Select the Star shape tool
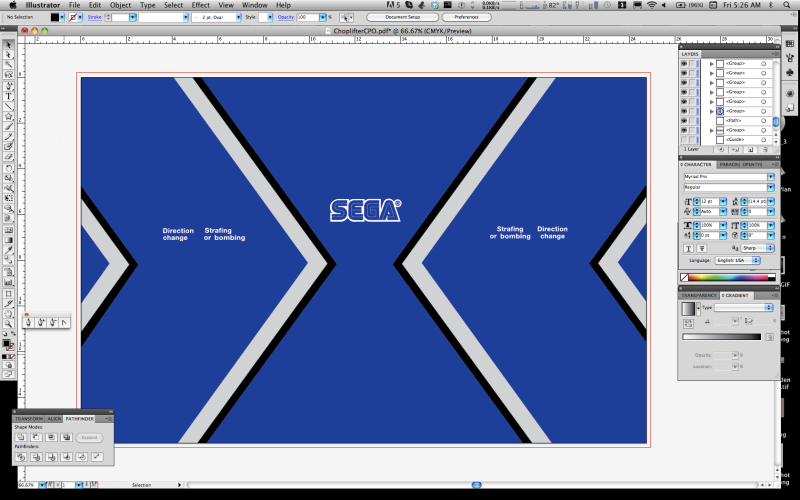The height and width of the screenshot is (500, 800). click(8, 116)
